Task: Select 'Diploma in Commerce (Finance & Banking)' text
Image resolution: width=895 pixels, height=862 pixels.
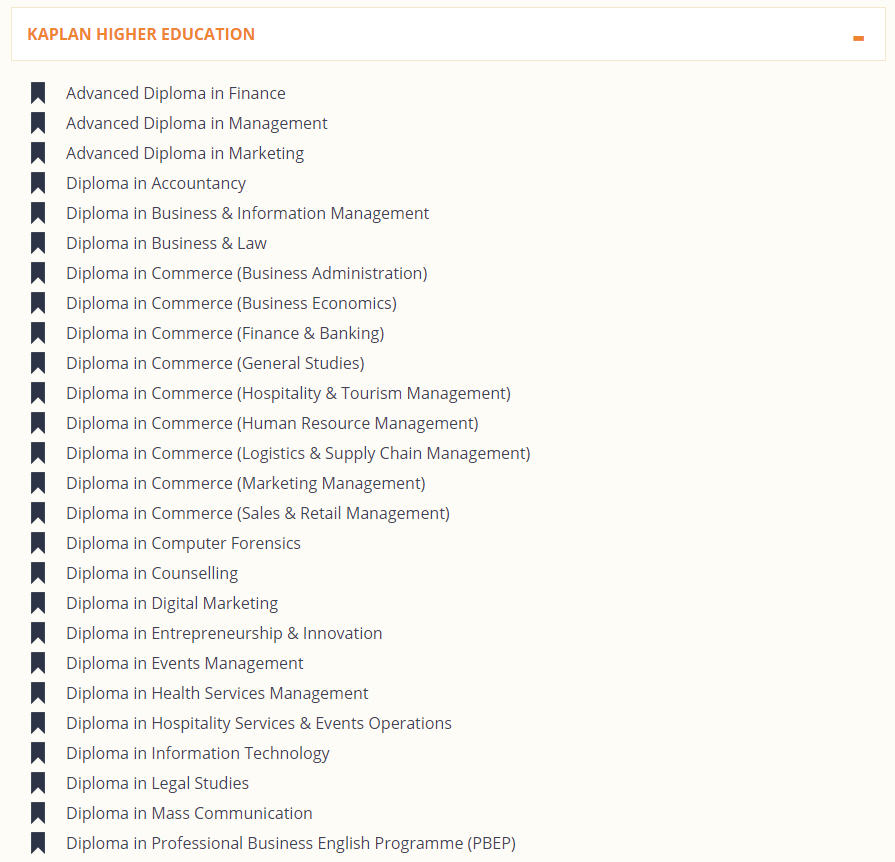Action: [x=225, y=333]
